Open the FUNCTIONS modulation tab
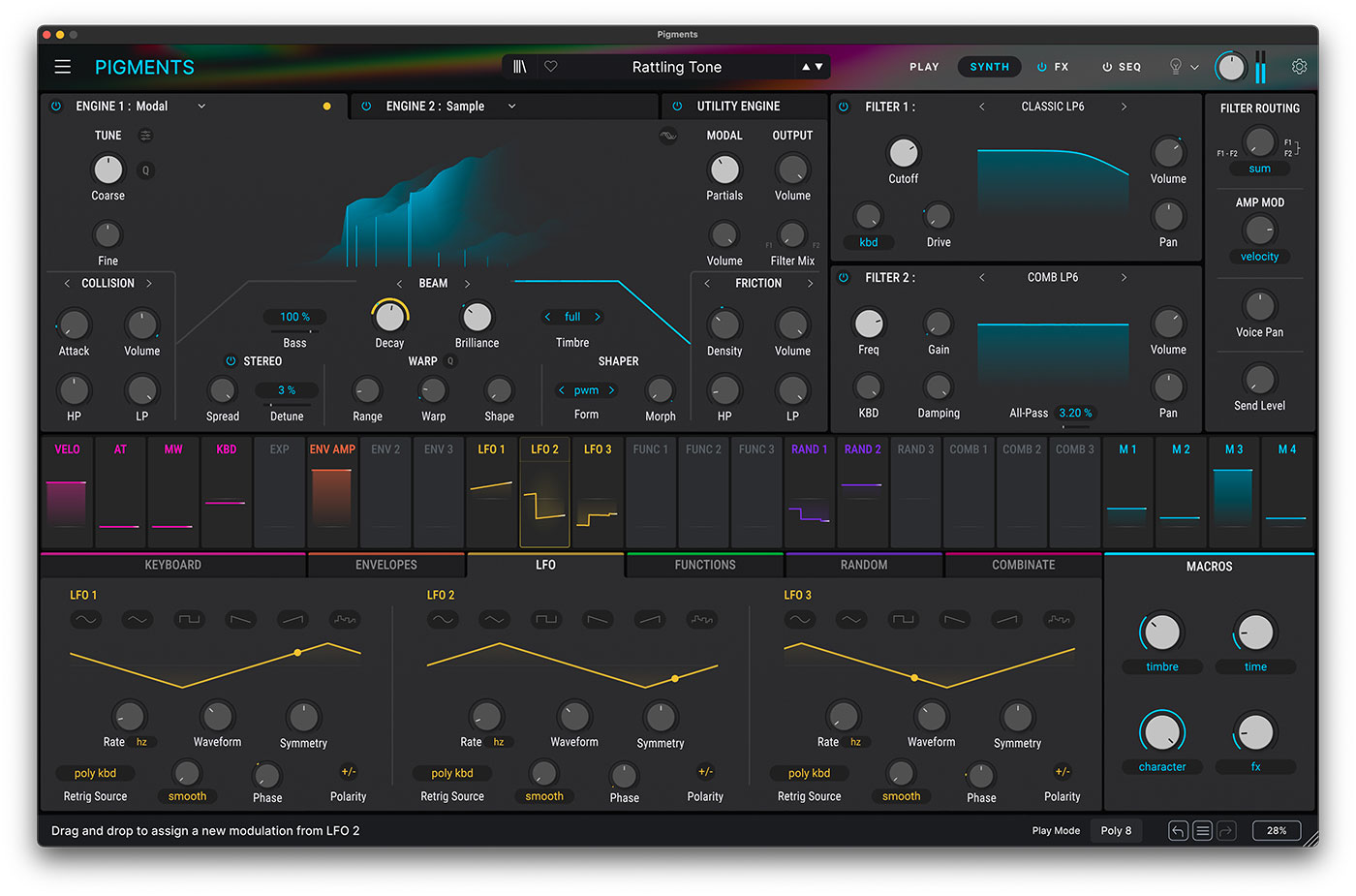 point(705,565)
